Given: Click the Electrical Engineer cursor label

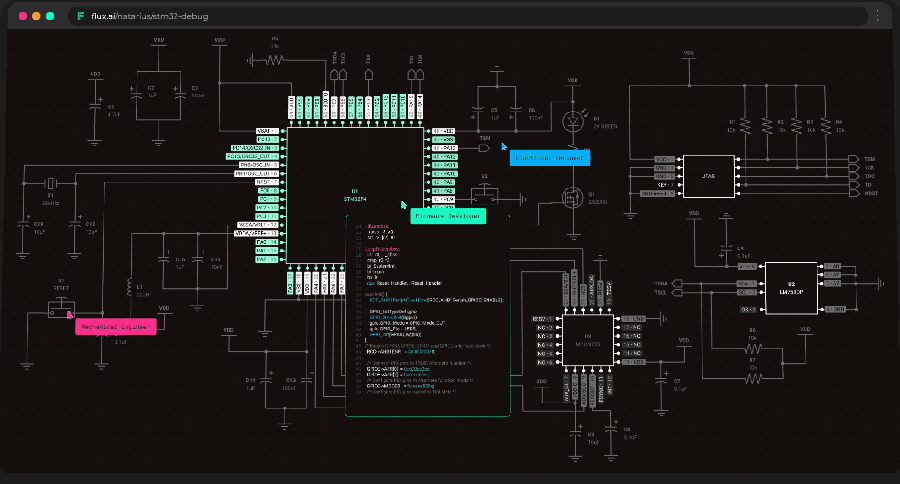Looking at the screenshot, I should coord(549,158).
